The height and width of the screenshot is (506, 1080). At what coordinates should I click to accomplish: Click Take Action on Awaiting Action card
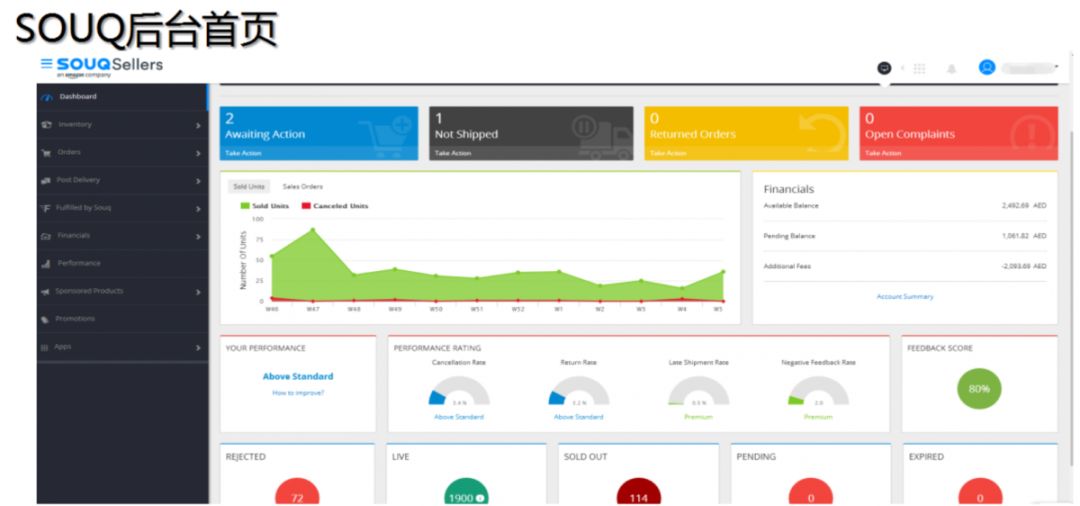[x=243, y=154]
